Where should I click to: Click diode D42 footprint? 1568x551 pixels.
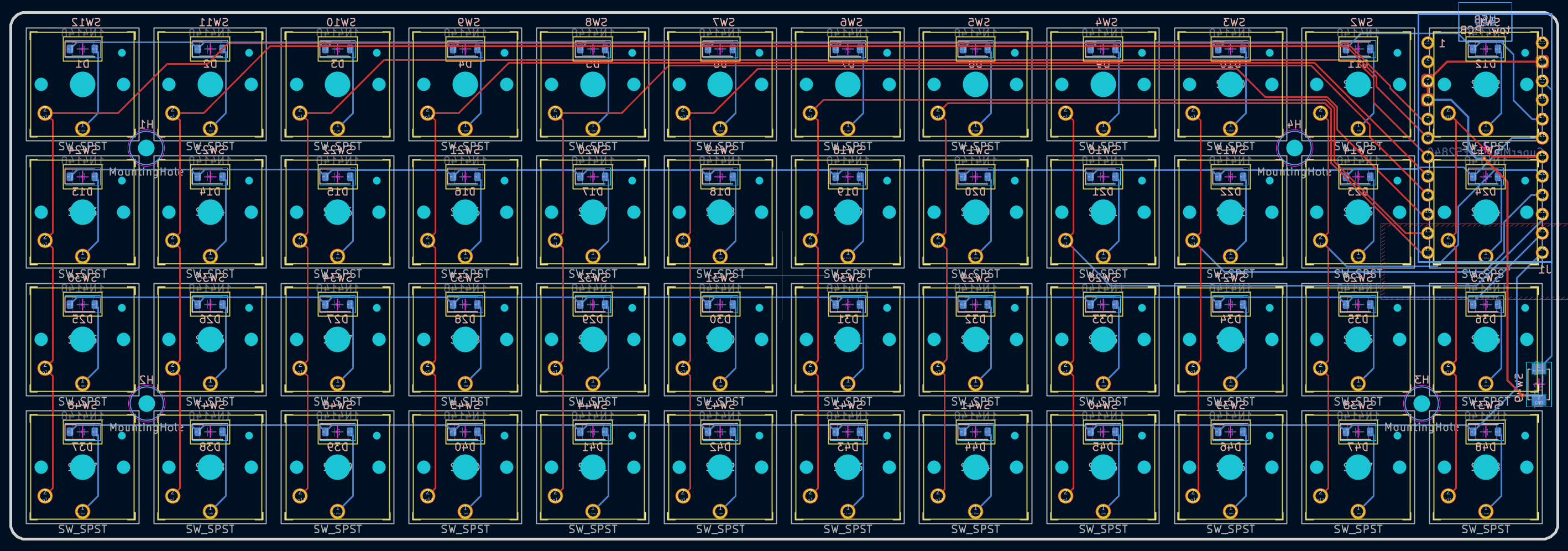coord(720,432)
